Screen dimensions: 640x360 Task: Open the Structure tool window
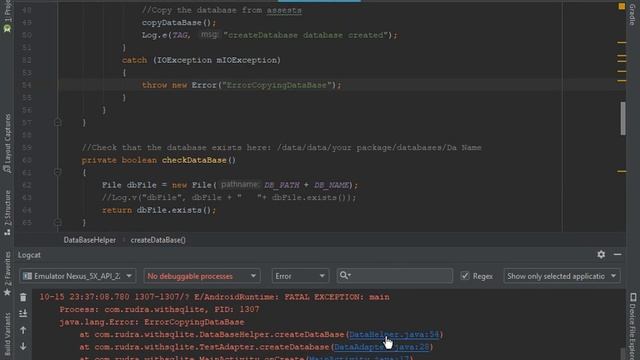7,213
